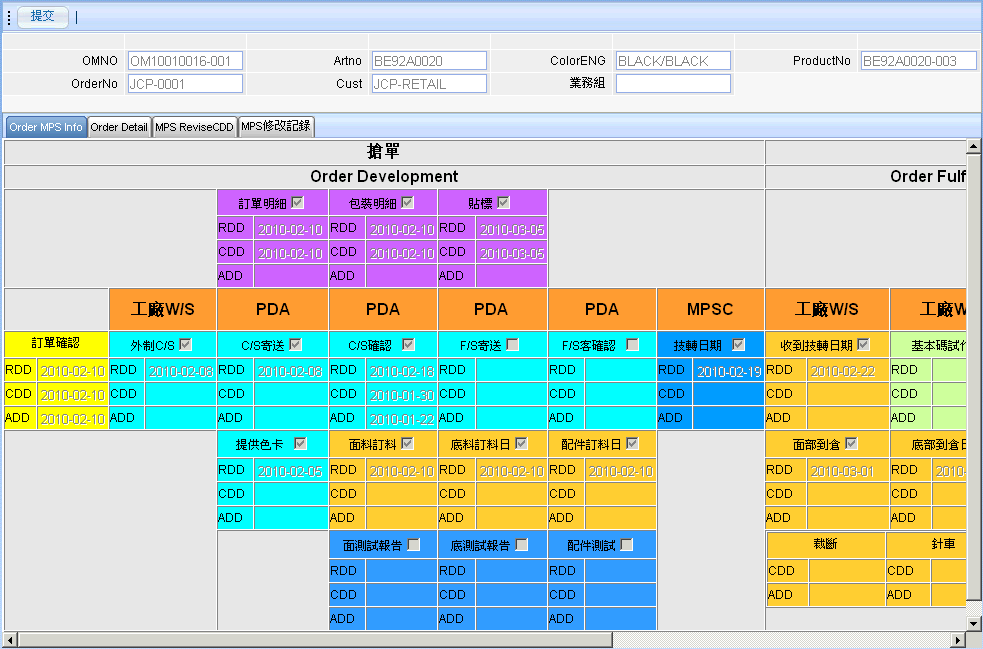Toggle the 貼標 checkbox
Screen dimensions: 983x649
pyautogui.click(x=503, y=203)
